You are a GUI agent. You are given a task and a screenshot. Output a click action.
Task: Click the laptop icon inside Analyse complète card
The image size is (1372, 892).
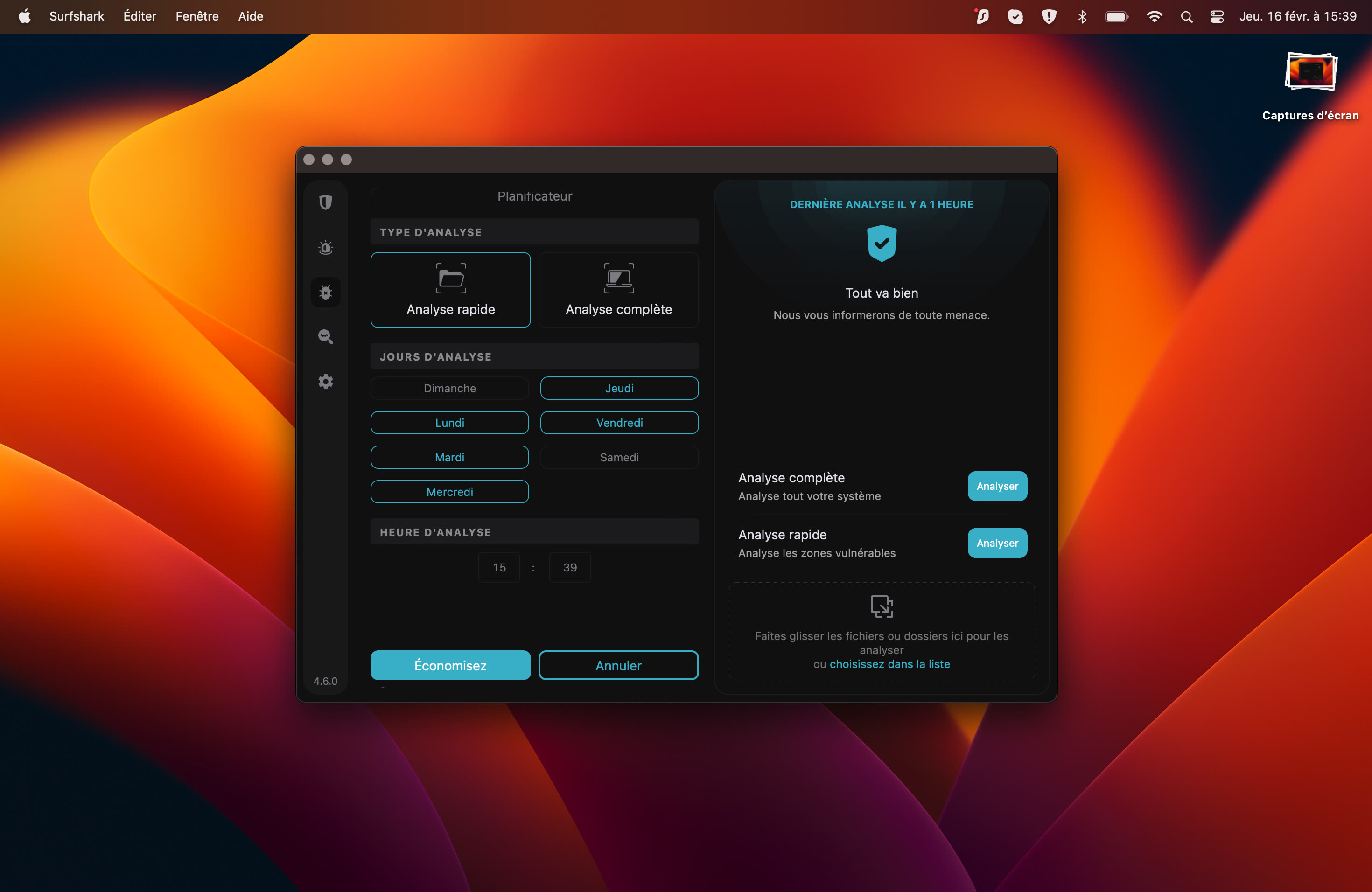(618, 279)
